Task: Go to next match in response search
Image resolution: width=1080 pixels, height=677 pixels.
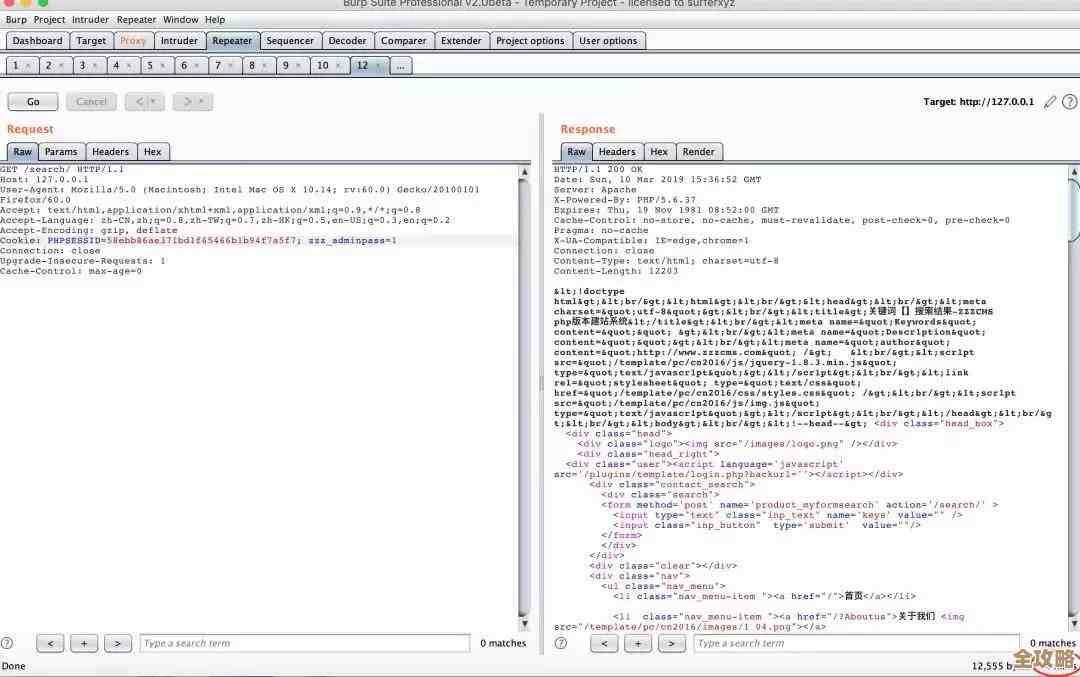Action: point(671,643)
